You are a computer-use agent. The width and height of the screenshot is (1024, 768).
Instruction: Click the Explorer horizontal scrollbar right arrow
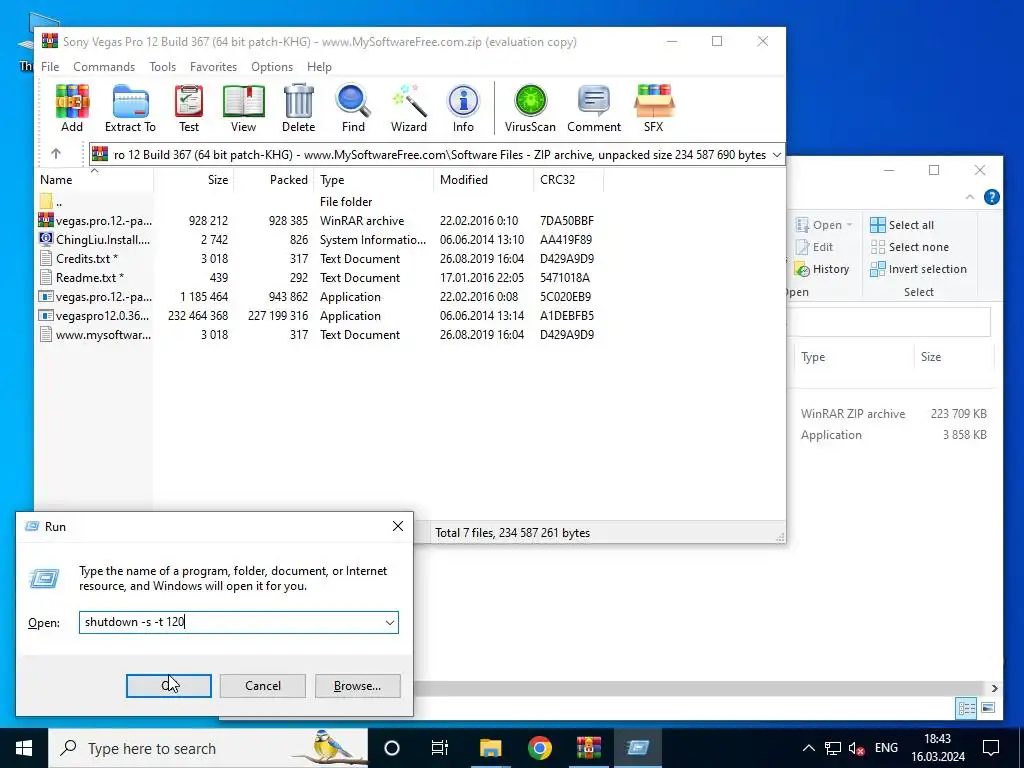(x=994, y=688)
